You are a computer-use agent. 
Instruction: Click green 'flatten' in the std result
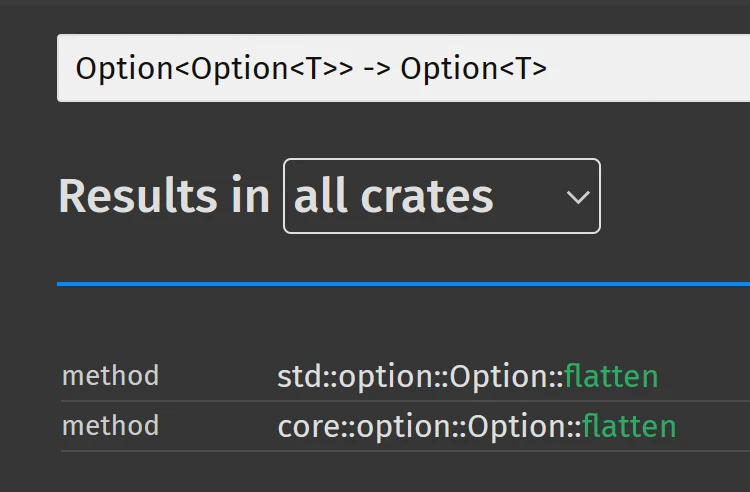(x=611, y=377)
